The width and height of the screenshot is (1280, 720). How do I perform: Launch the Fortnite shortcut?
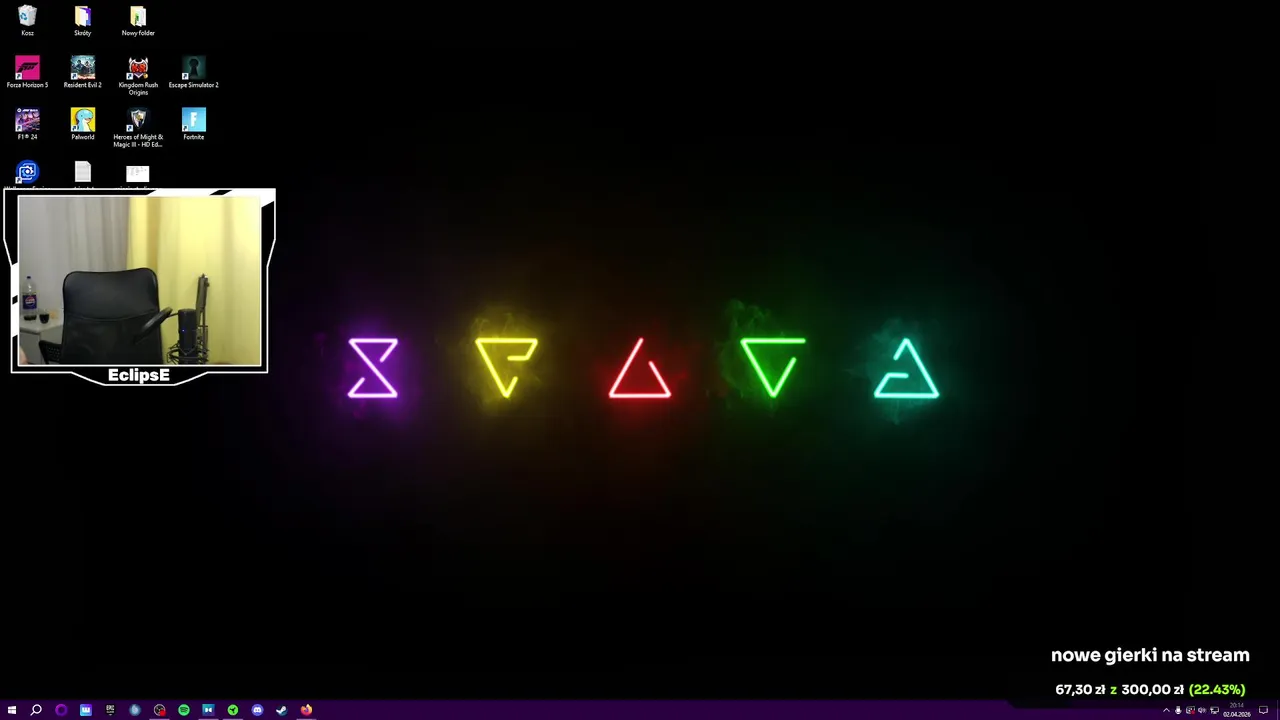(x=193, y=125)
